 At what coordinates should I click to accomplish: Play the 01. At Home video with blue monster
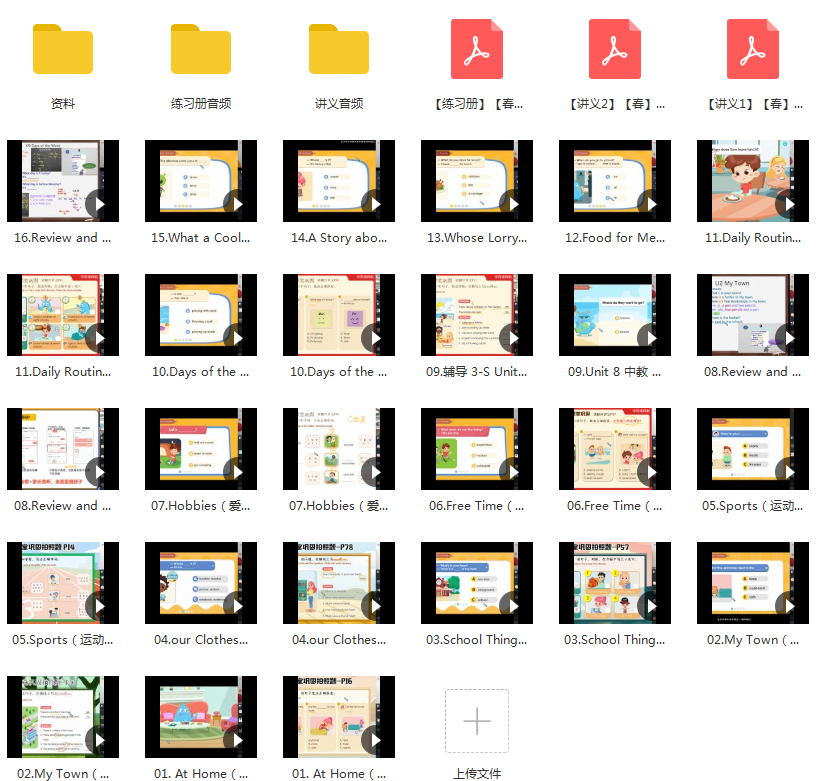click(x=201, y=717)
